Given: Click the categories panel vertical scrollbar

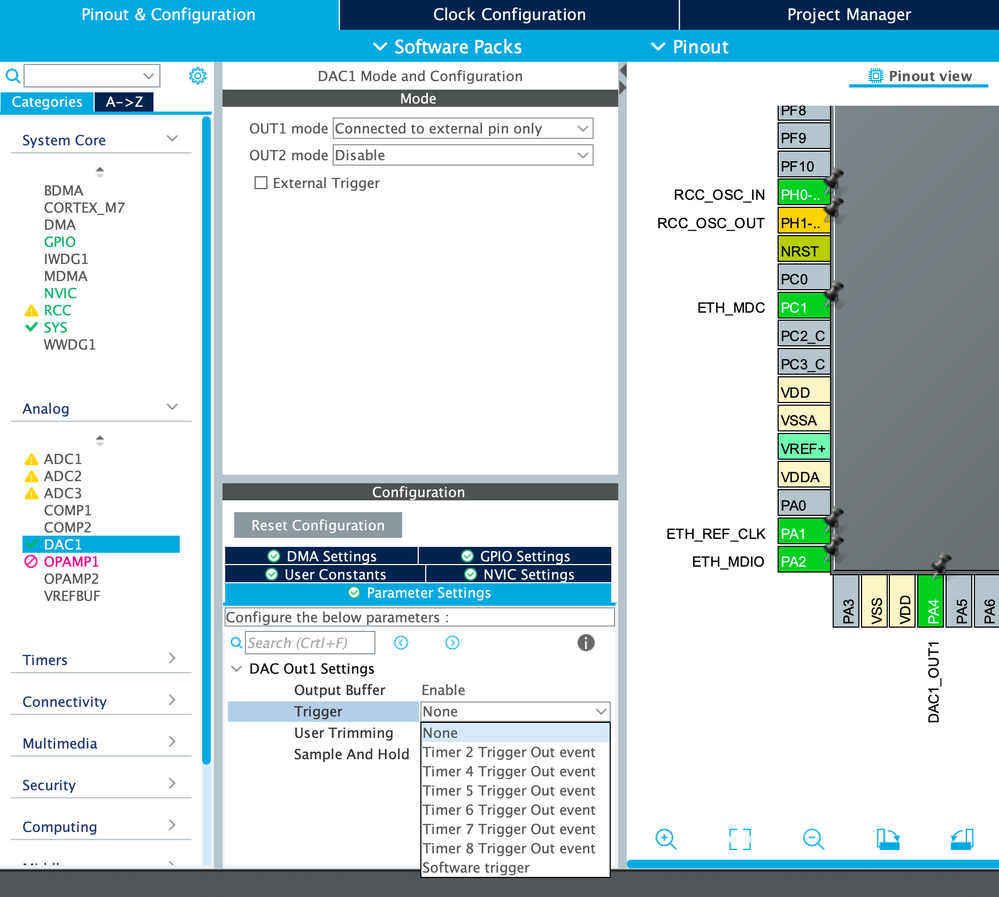Looking at the screenshot, I should pos(206,440).
